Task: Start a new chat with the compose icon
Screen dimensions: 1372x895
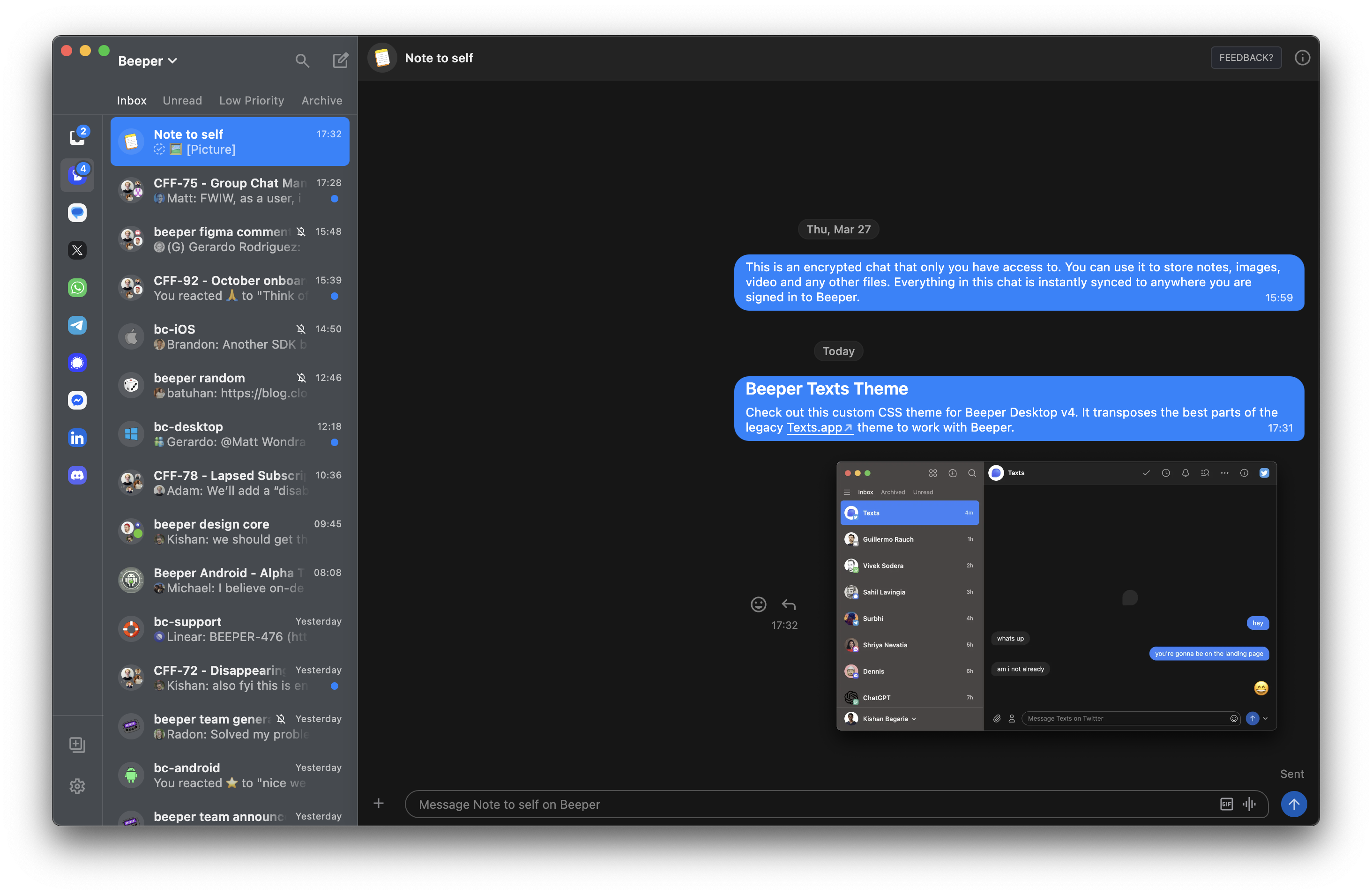Action: [x=340, y=60]
